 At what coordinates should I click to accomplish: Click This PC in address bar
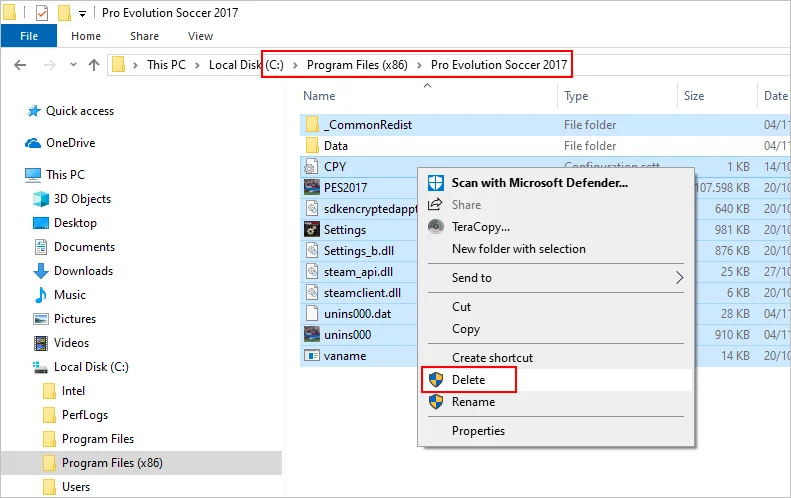pyautogui.click(x=166, y=65)
